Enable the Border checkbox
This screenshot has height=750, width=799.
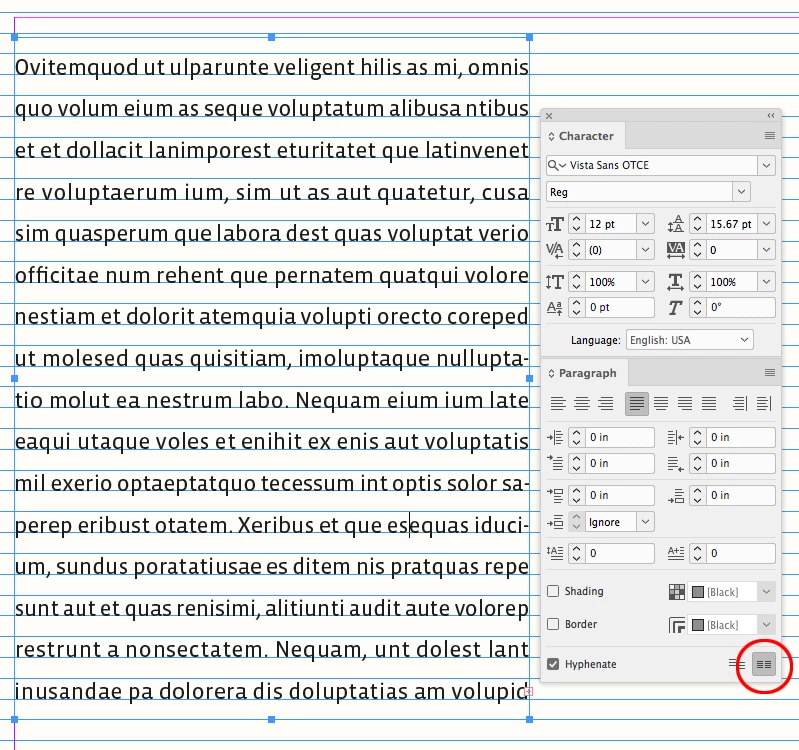[553, 624]
